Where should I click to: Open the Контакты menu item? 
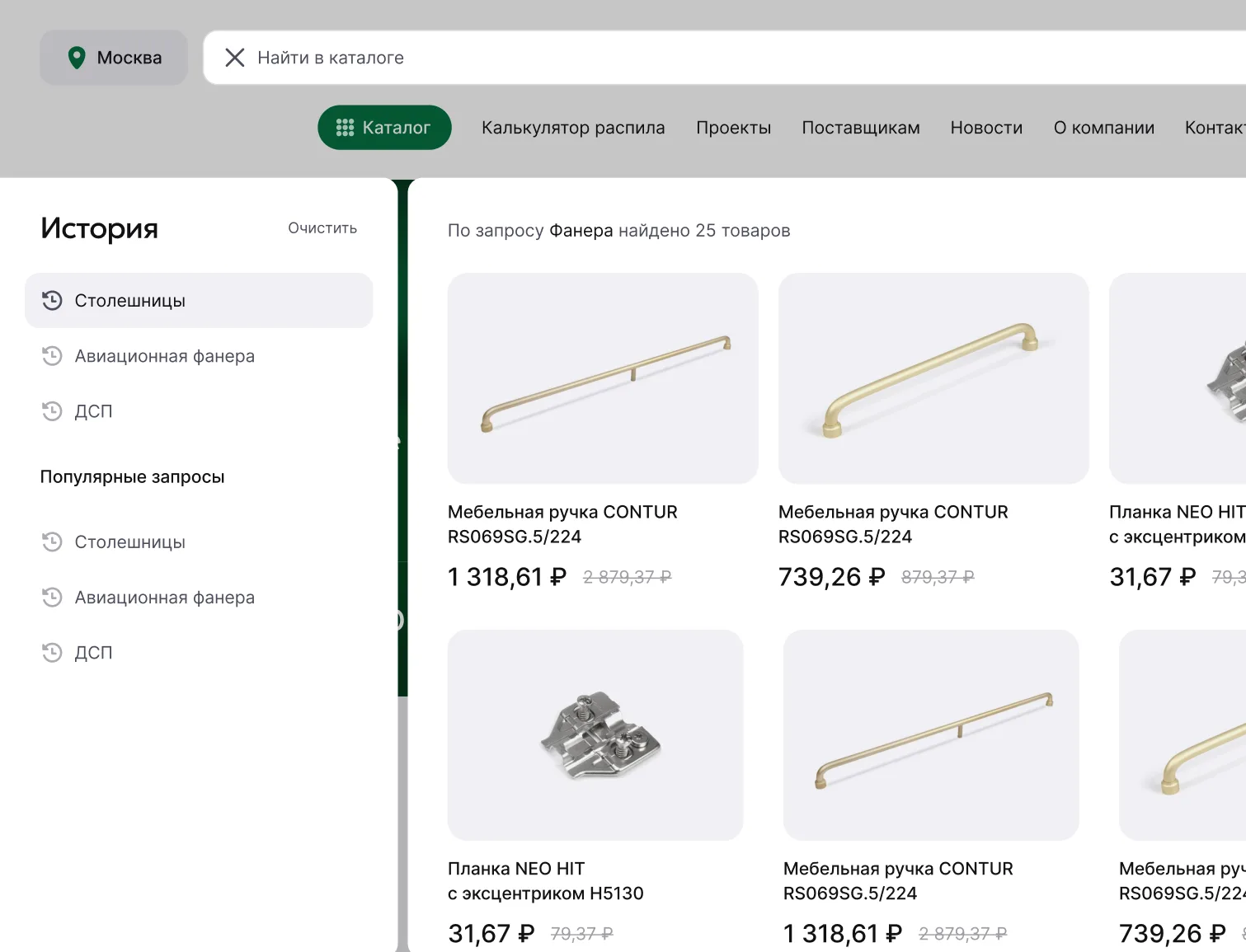(x=1215, y=128)
